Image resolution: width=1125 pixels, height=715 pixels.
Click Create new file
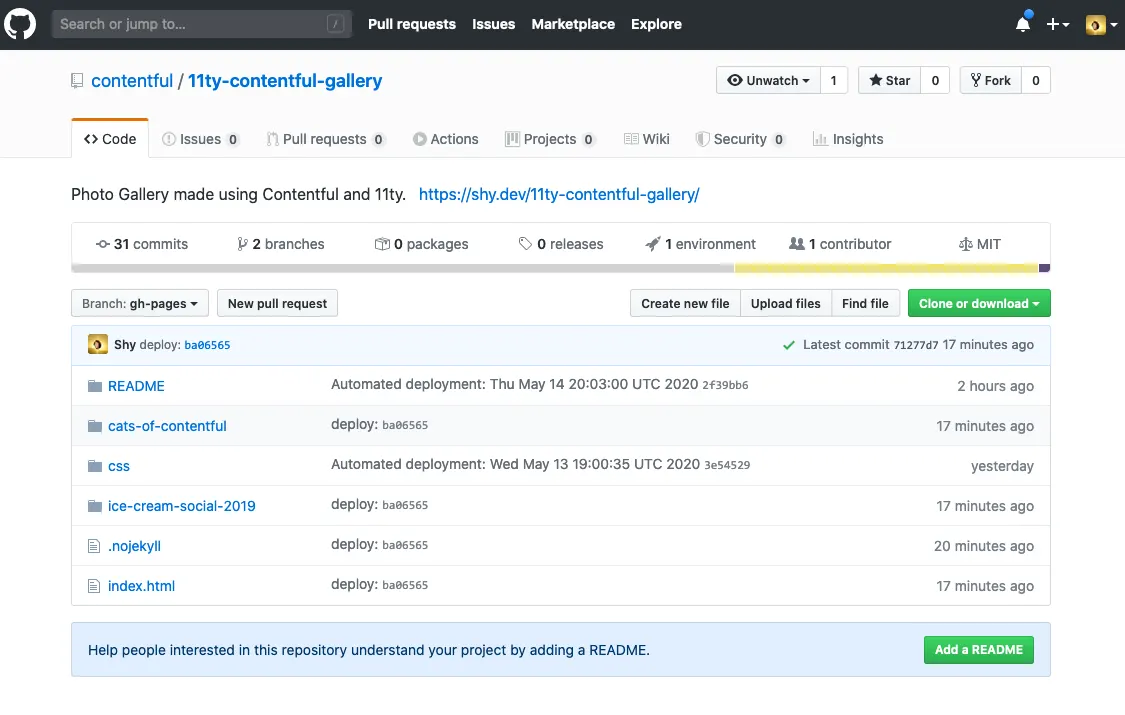click(x=685, y=303)
